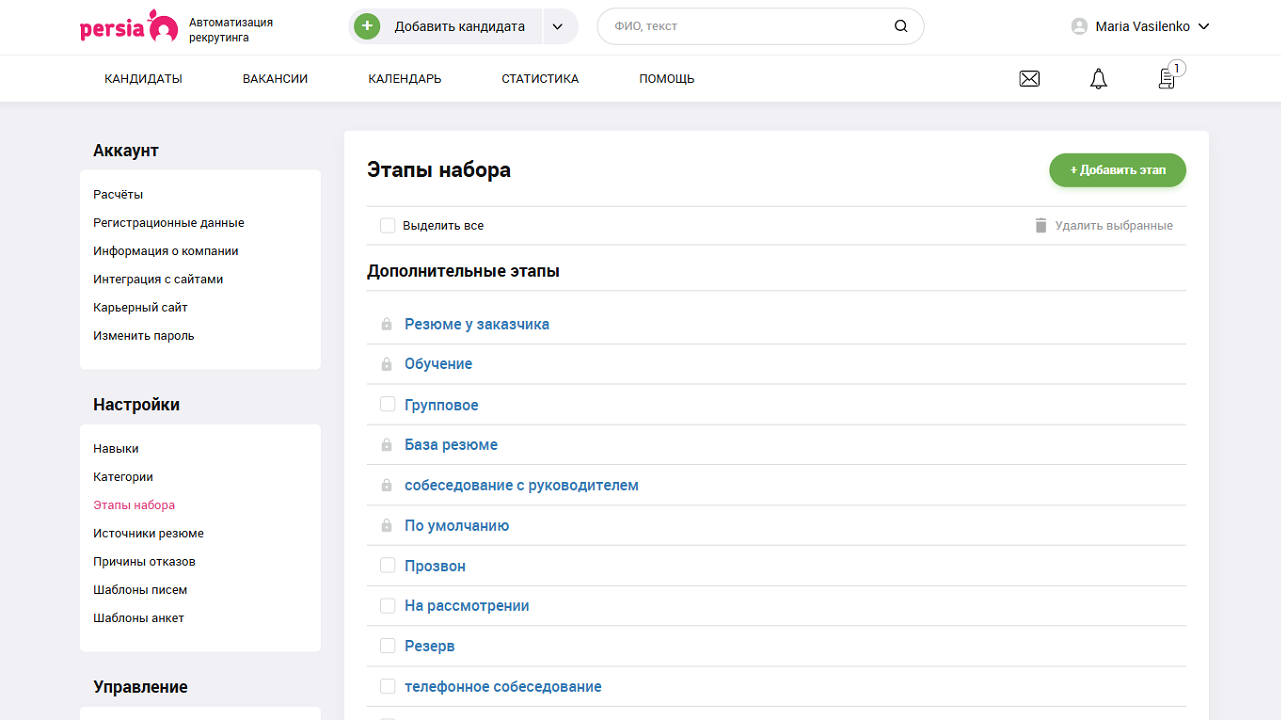The image size is (1281, 720).
Task: Open the notifications bell icon
Action: [1097, 78]
